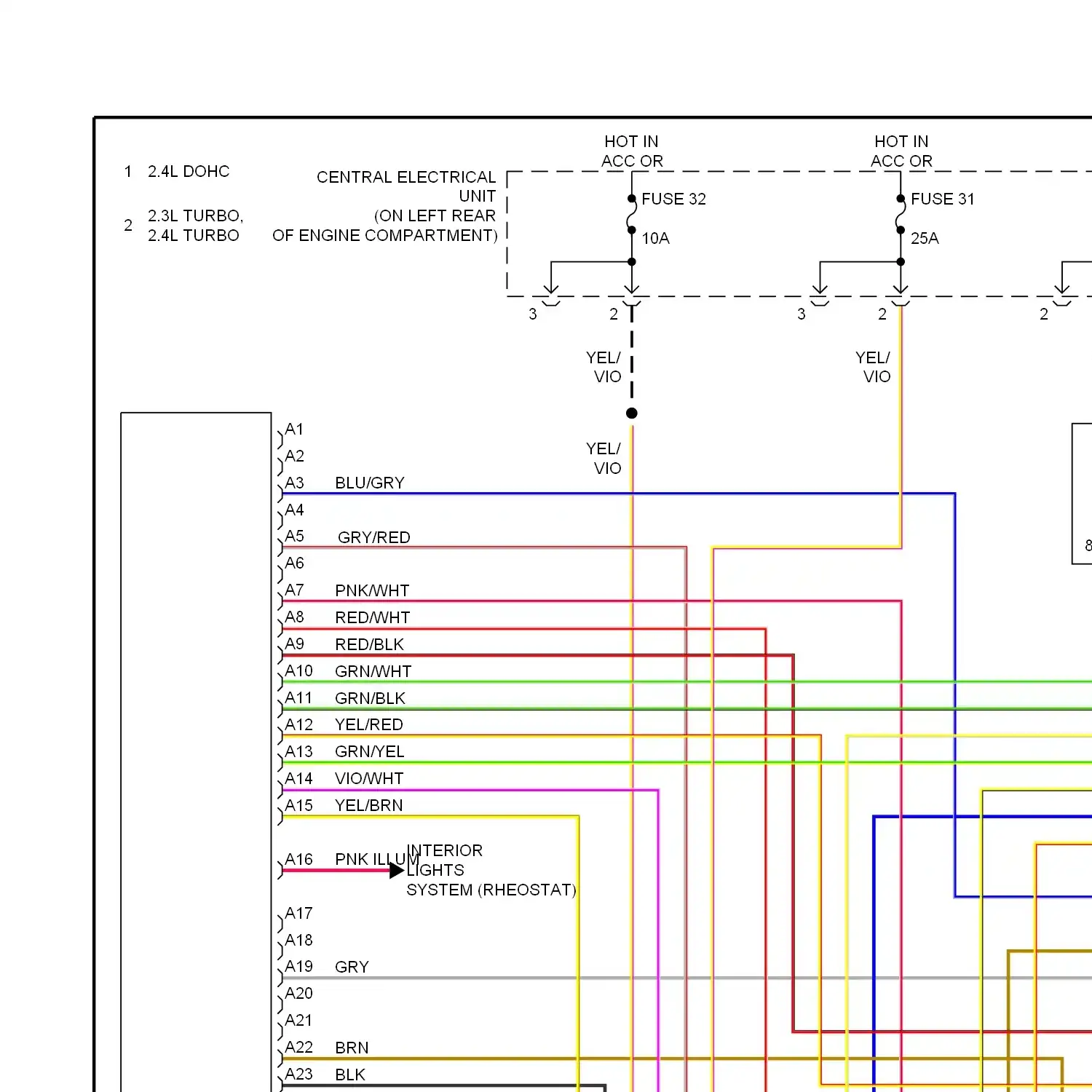
Task: Click connector pin A6 label
Action: coord(294,563)
